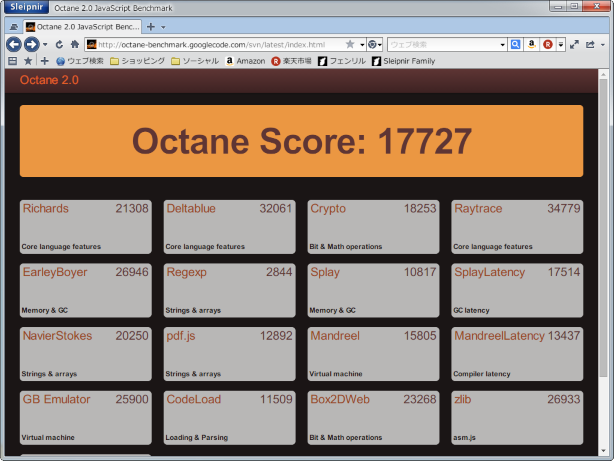Click the Octane 2.0 header link
The image size is (614, 461).
tap(49, 80)
